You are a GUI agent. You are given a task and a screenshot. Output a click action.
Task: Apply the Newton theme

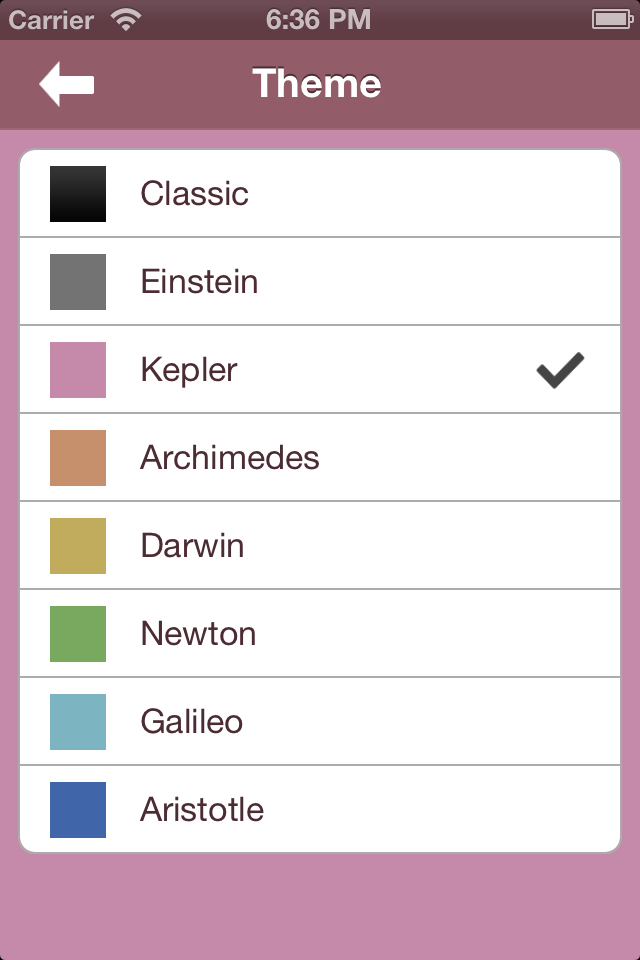pyautogui.click(x=320, y=634)
